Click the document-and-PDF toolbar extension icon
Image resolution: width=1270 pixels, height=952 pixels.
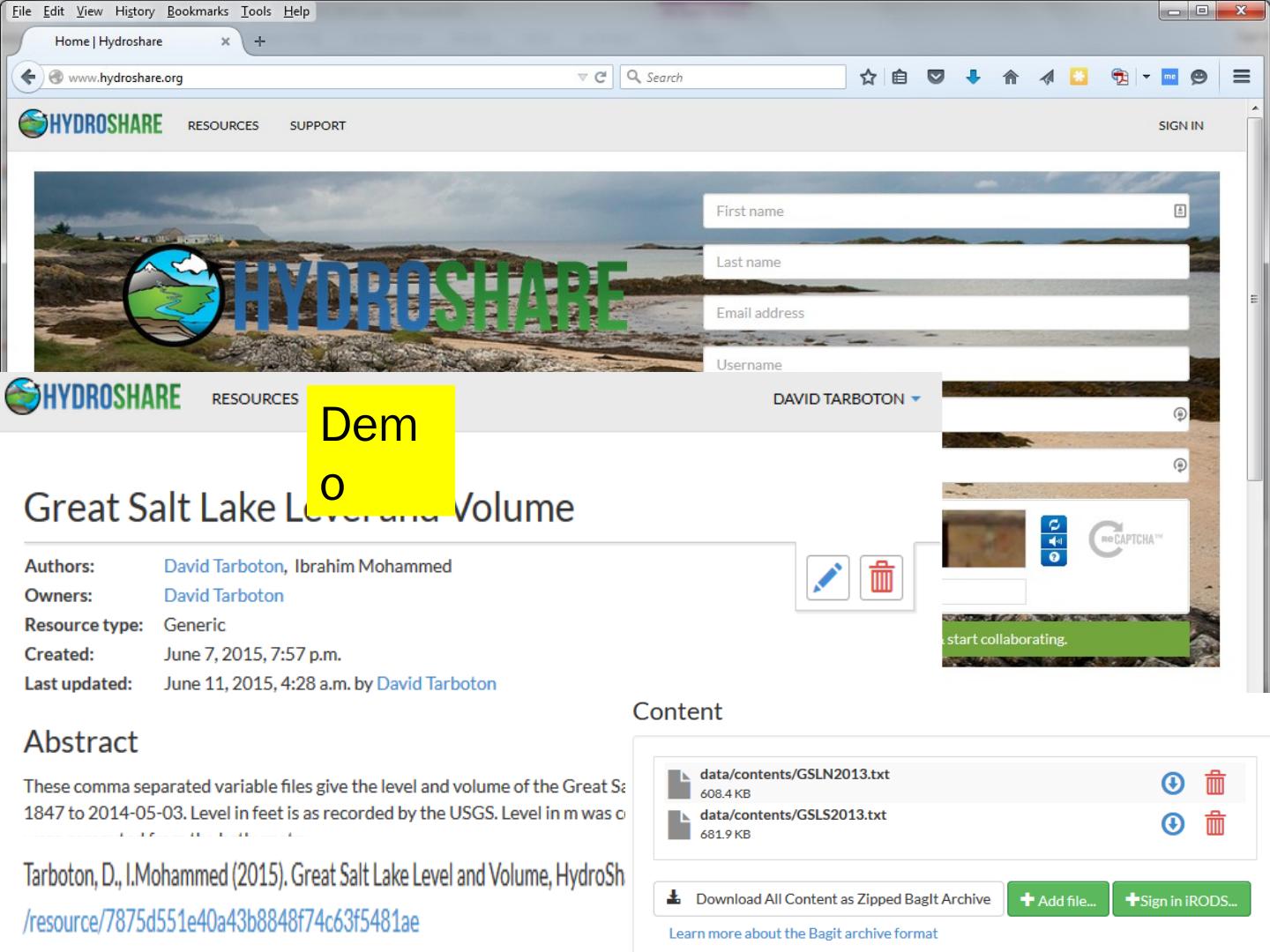pyautogui.click(x=1120, y=77)
